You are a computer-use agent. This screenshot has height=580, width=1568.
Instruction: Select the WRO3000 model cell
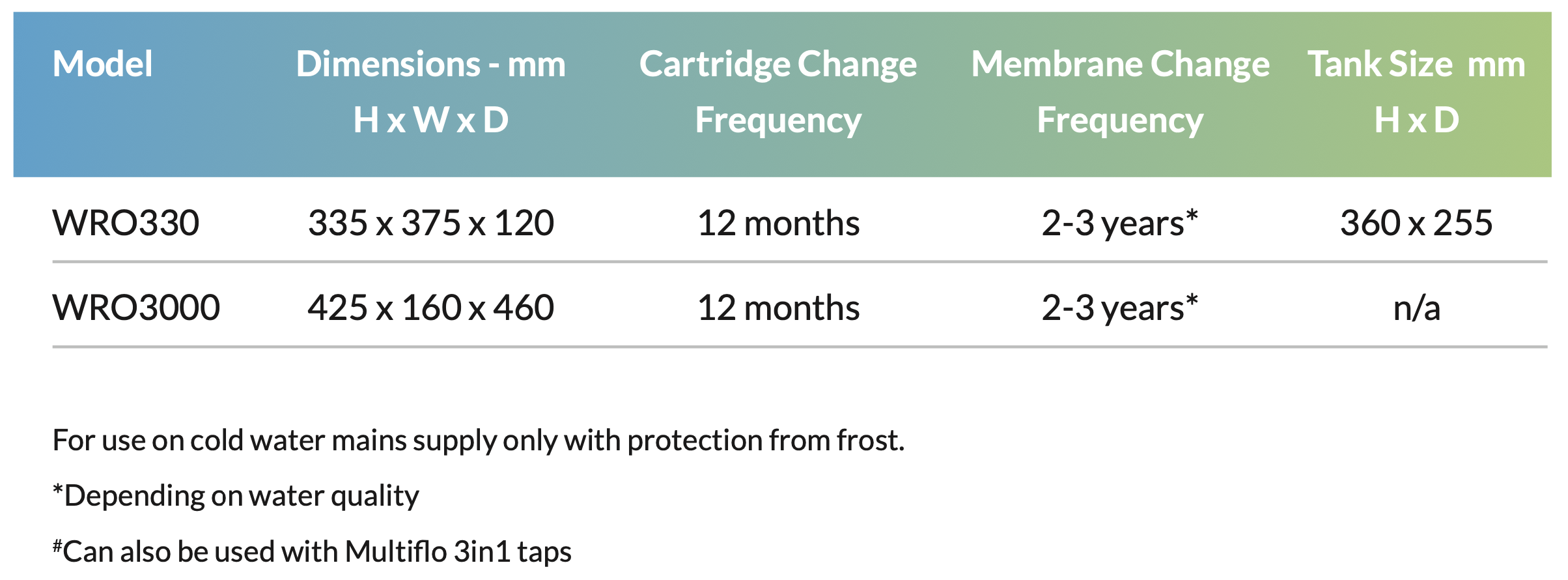click(136, 308)
